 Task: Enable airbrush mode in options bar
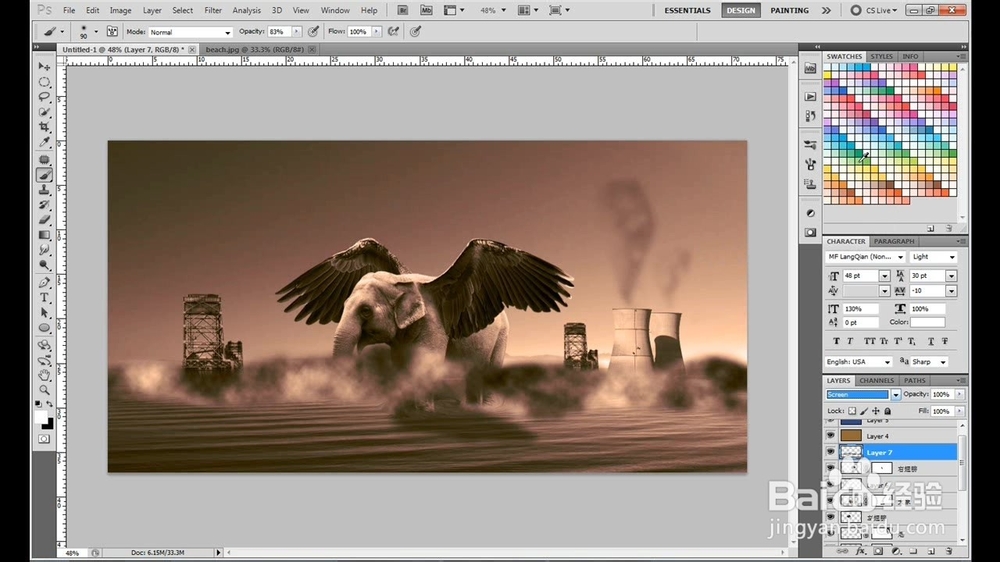(x=393, y=31)
